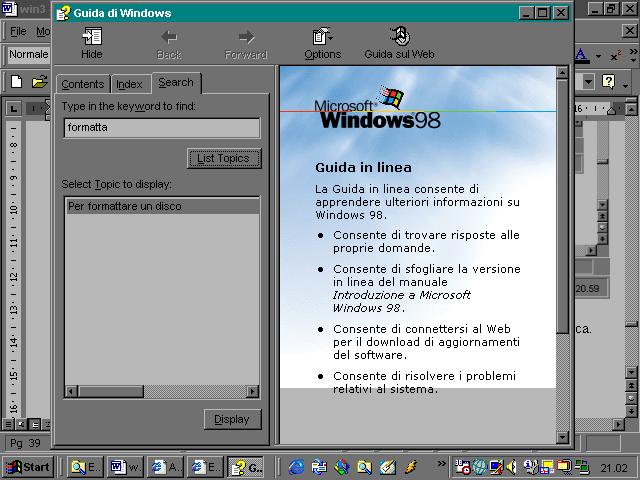This screenshot has width=640, height=480.
Task: Click the Word select browse object button
Action: pyautogui.click(x=631, y=398)
